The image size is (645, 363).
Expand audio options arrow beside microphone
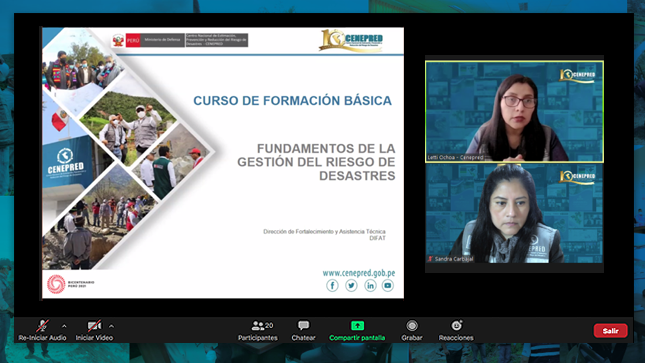click(64, 326)
